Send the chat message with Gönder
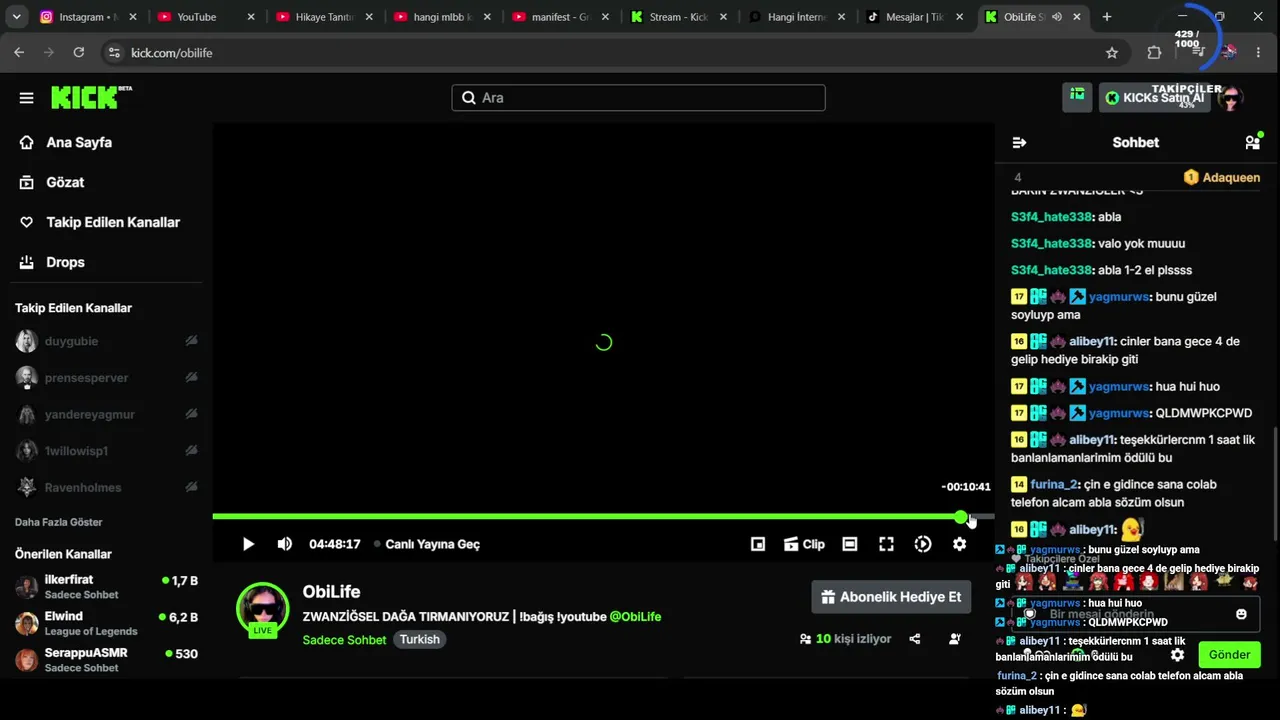1280x720 pixels. pos(1229,655)
